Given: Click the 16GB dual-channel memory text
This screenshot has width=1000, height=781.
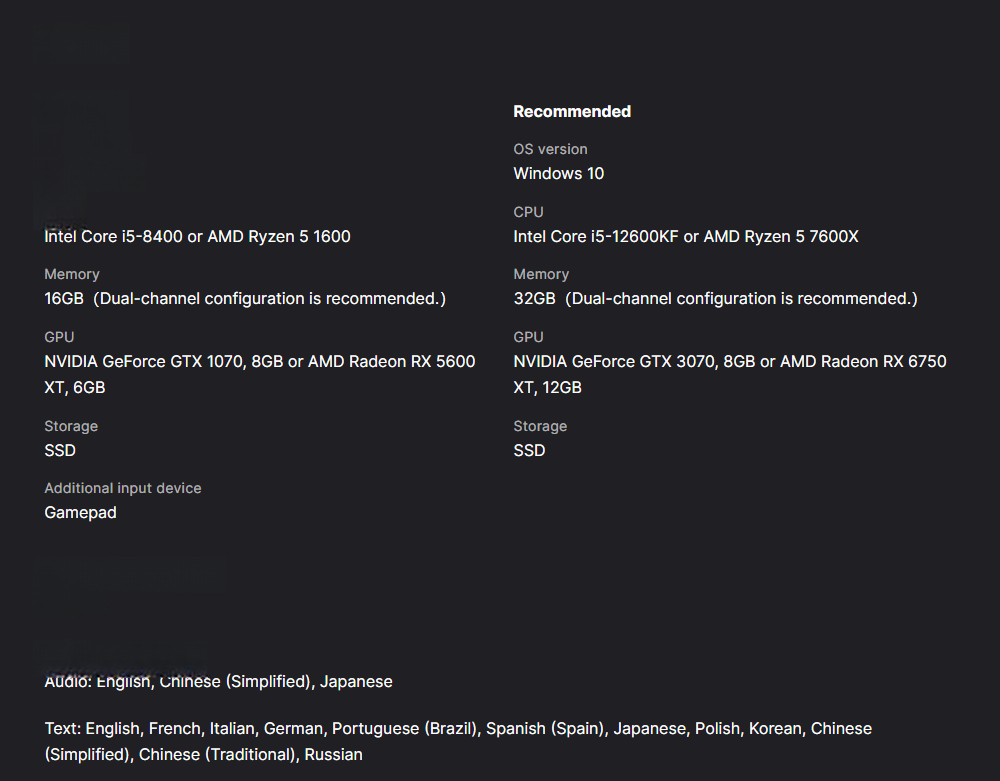Looking at the screenshot, I should pos(245,298).
